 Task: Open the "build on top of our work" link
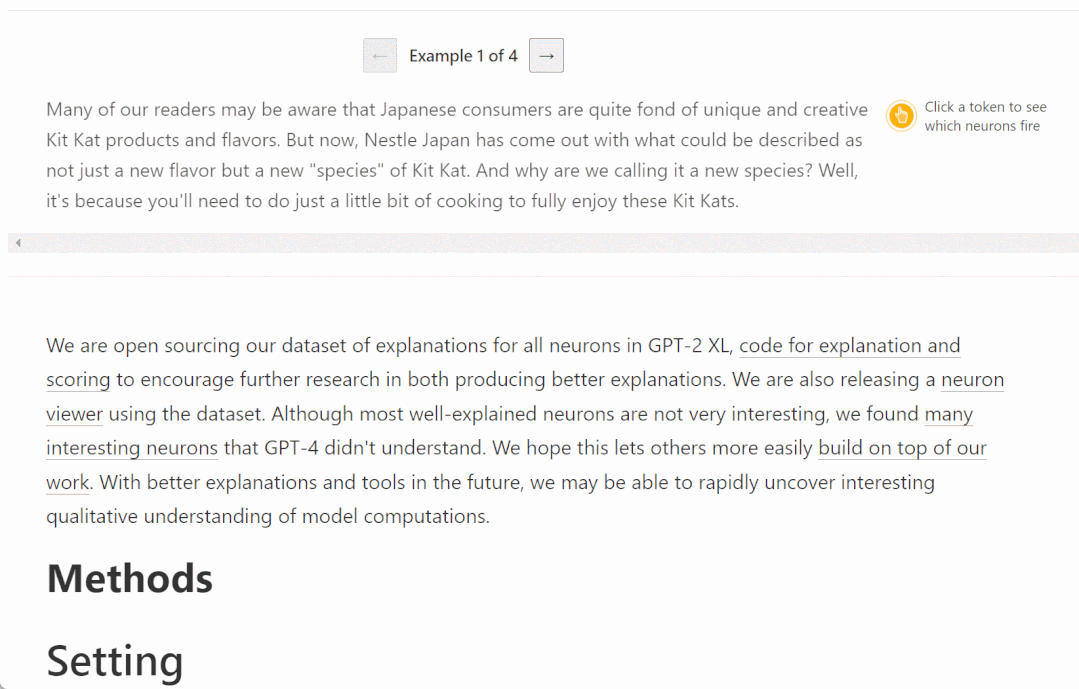click(x=902, y=447)
